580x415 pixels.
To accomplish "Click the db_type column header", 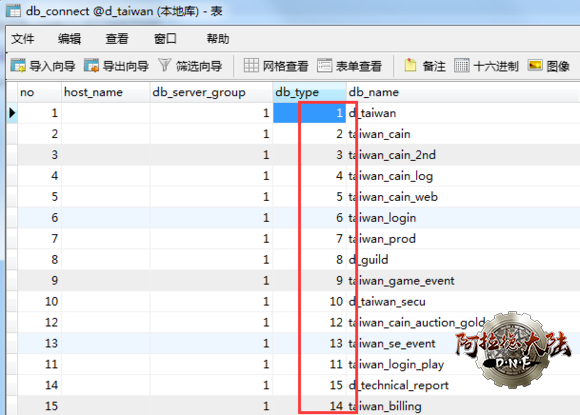I will tap(309, 92).
